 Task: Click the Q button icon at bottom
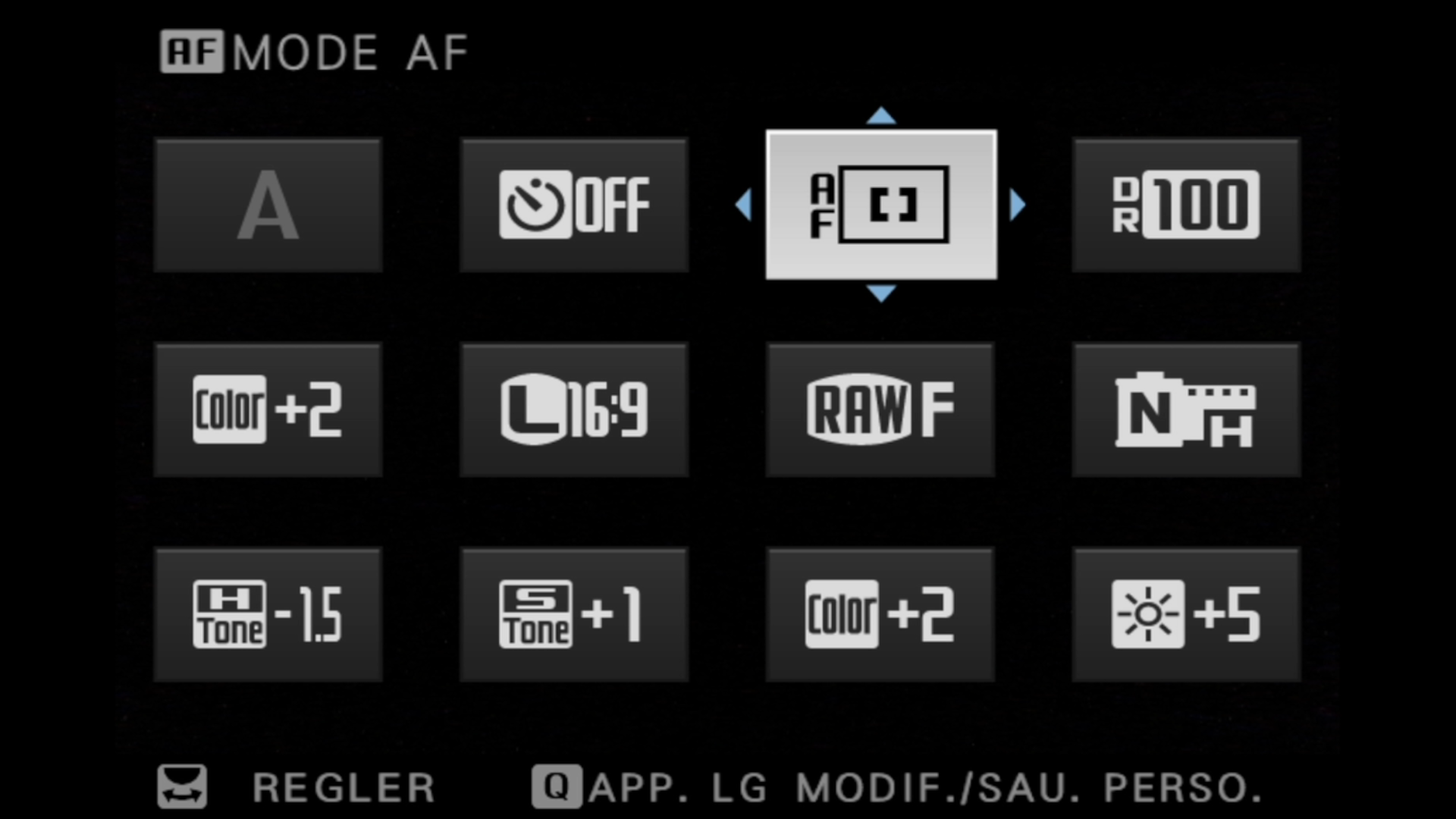(x=557, y=786)
